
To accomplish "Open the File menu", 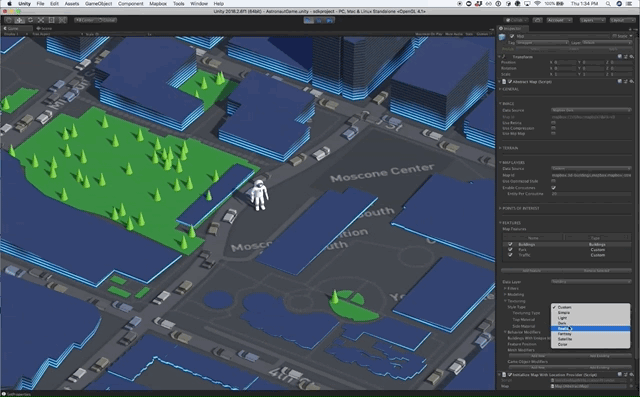I will (40, 4).
